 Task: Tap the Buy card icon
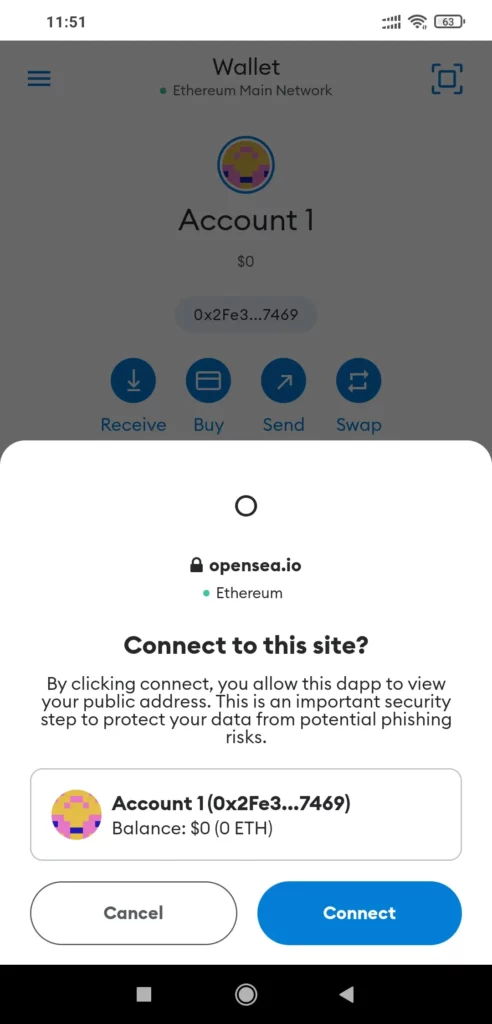pyautogui.click(x=208, y=380)
